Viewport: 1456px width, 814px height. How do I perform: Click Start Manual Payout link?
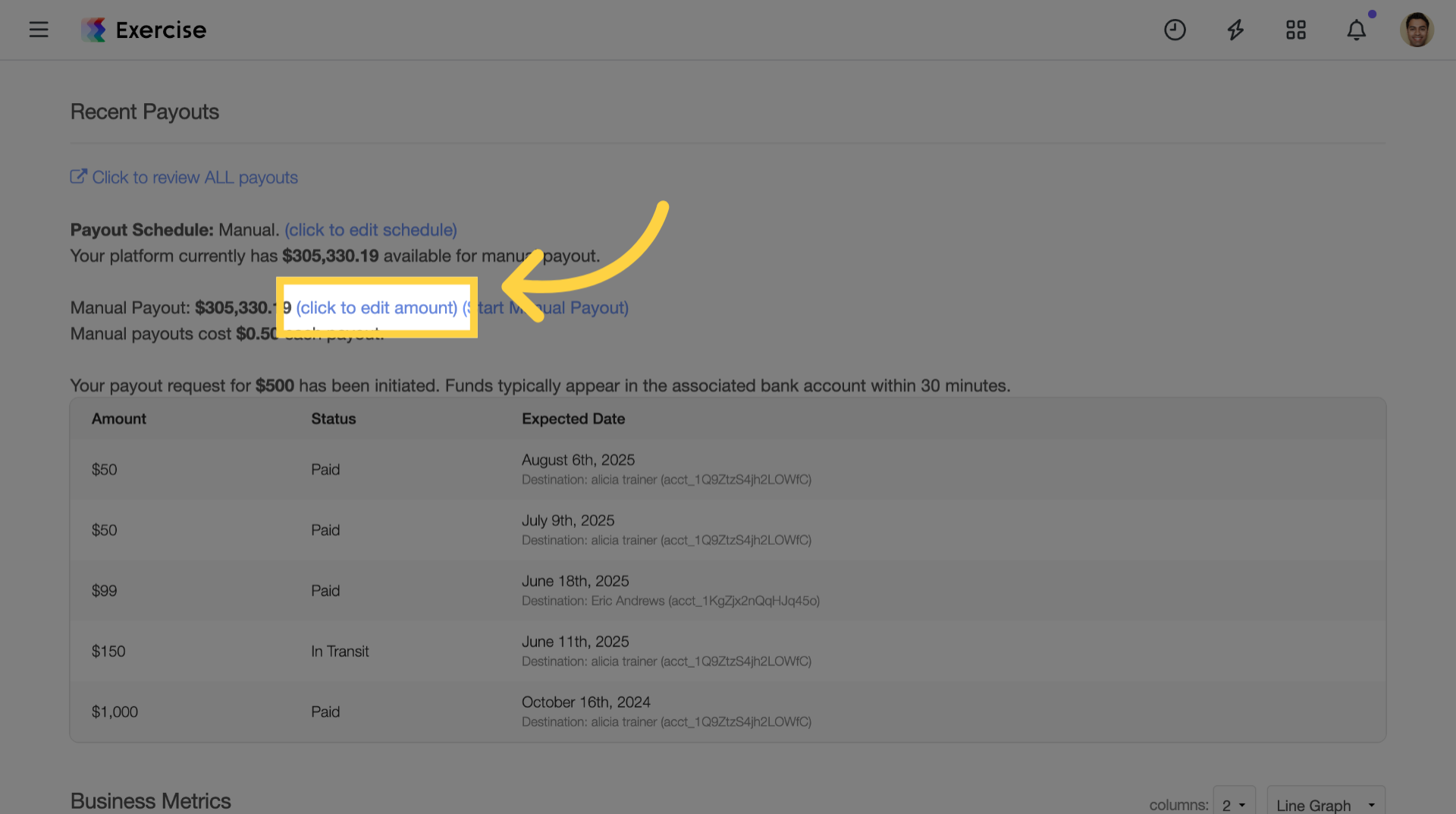tap(545, 308)
